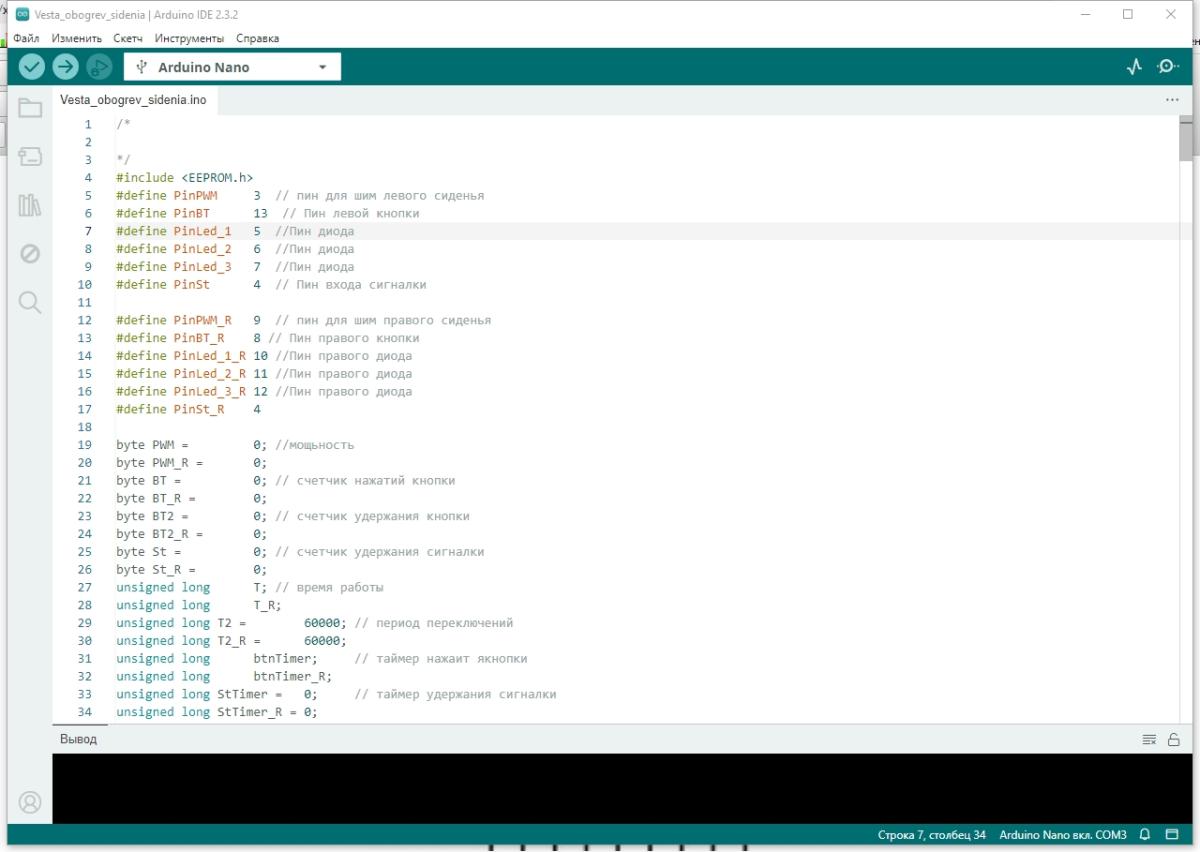Start debugging with the debug icon
The width and height of the screenshot is (1200, 852).
(98, 67)
